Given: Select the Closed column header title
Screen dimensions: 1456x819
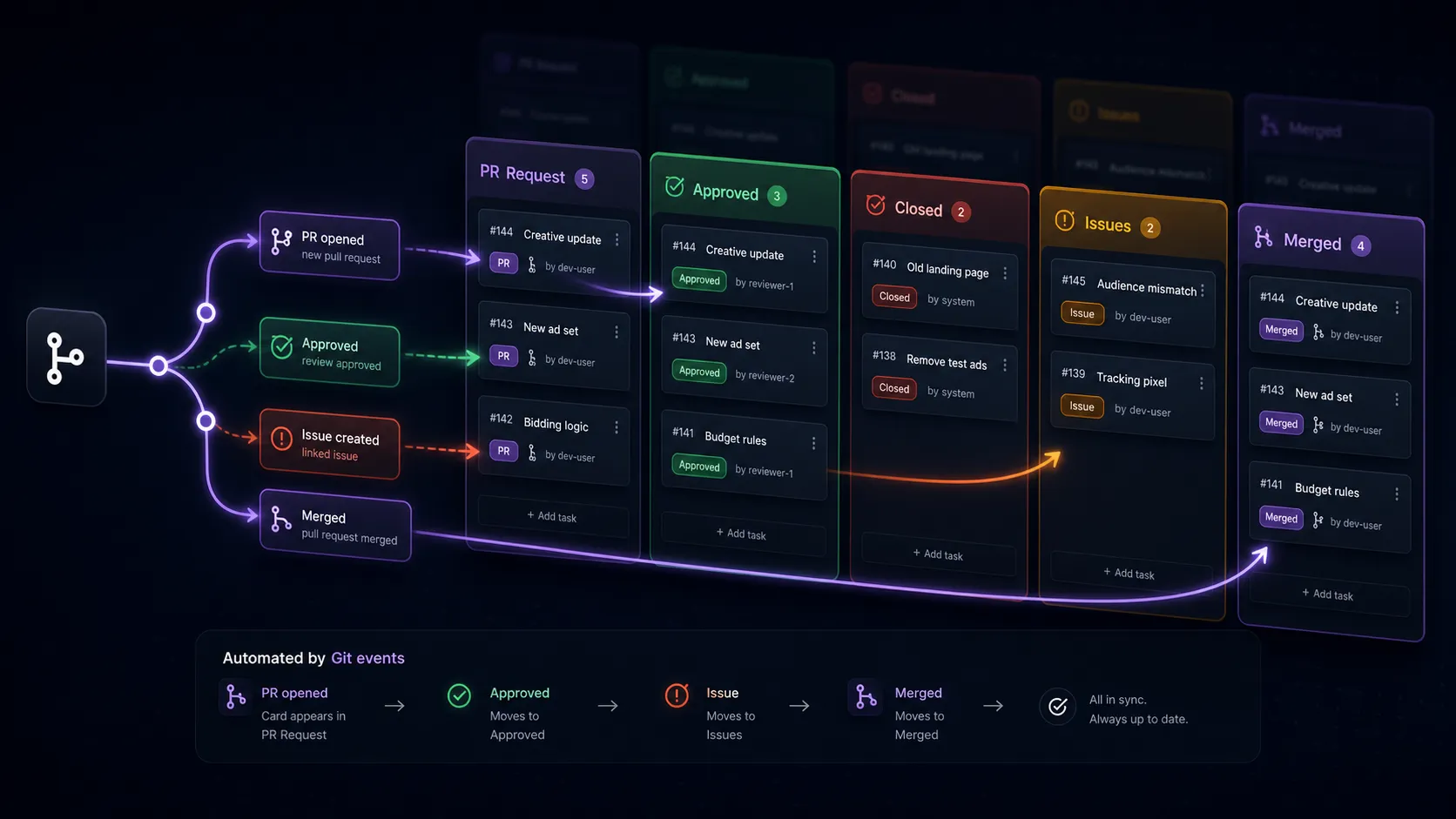Looking at the screenshot, I should click(919, 209).
